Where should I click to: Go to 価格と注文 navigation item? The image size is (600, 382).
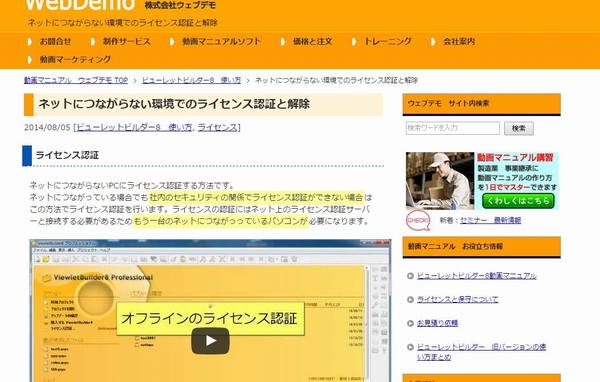(312, 41)
